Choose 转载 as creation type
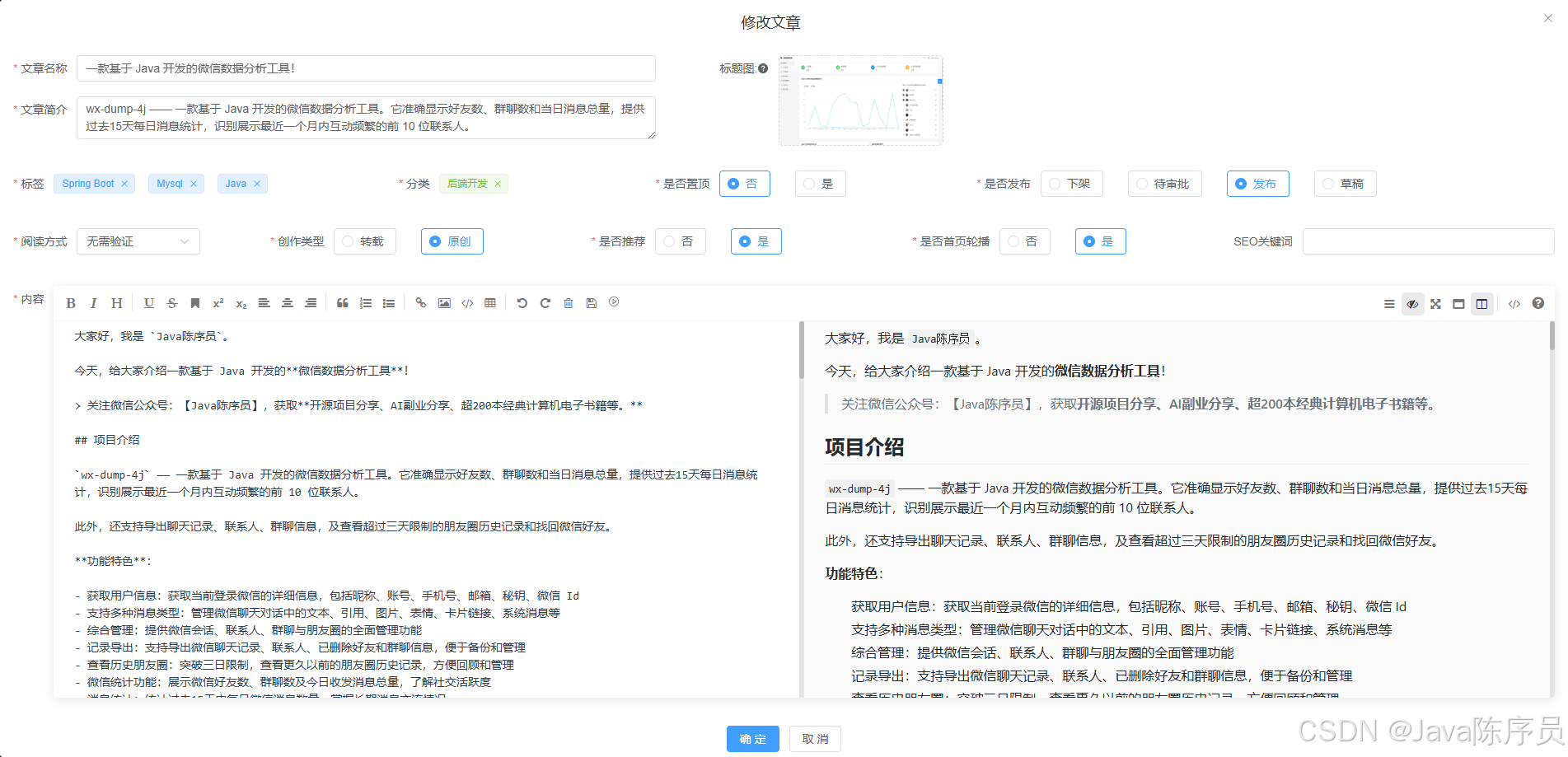The height and width of the screenshot is (757, 1568). click(x=364, y=241)
